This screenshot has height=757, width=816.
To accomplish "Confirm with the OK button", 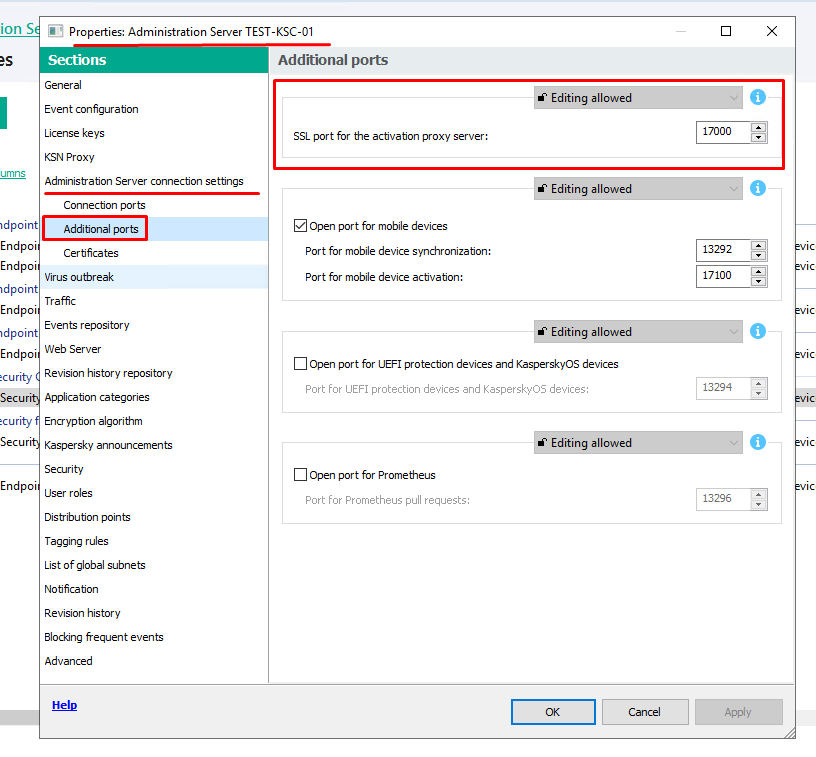I will (x=553, y=712).
